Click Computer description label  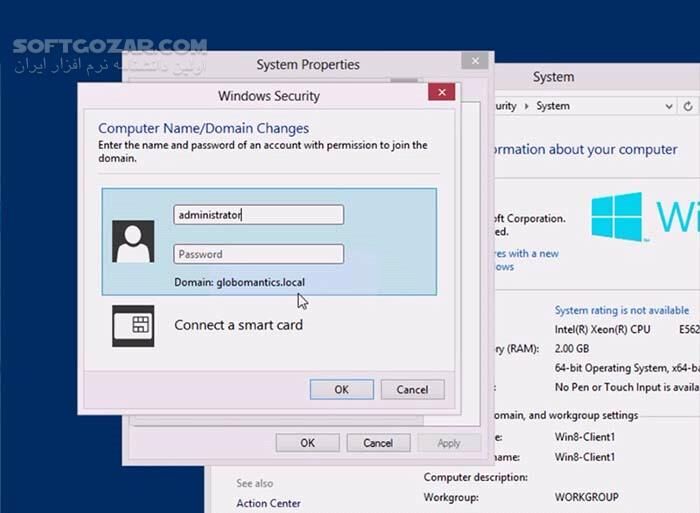pyautogui.click(x=475, y=477)
